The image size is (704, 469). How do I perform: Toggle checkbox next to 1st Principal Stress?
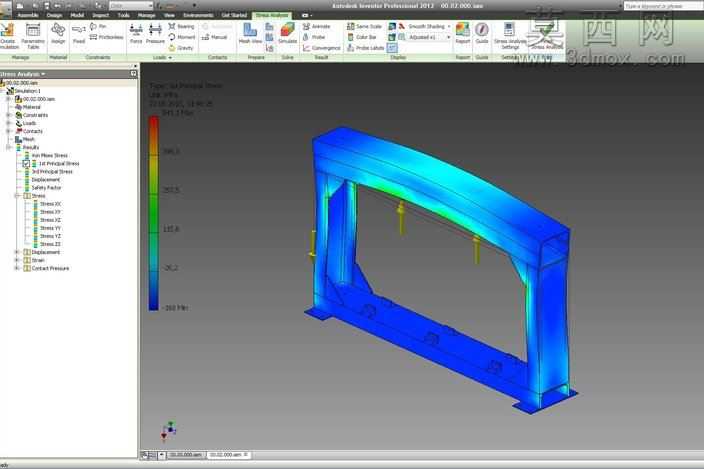(x=26, y=164)
